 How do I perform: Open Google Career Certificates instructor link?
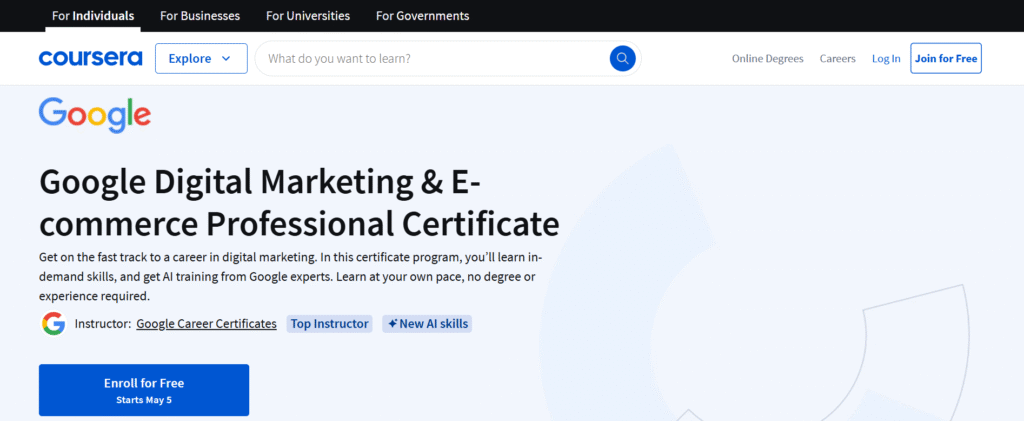coord(206,324)
